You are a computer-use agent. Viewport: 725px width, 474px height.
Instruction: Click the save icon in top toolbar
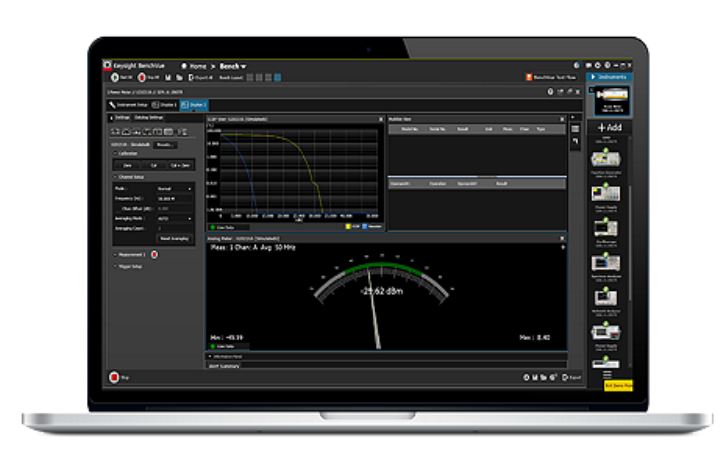pyautogui.click(x=166, y=77)
